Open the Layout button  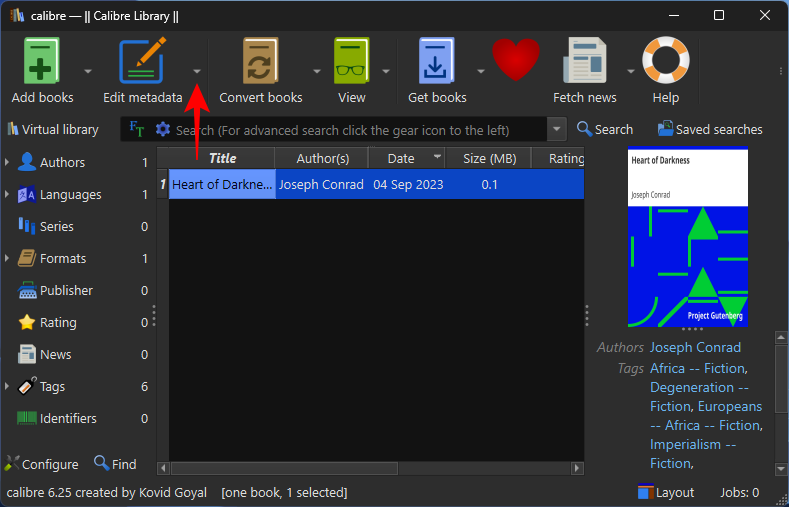point(666,492)
